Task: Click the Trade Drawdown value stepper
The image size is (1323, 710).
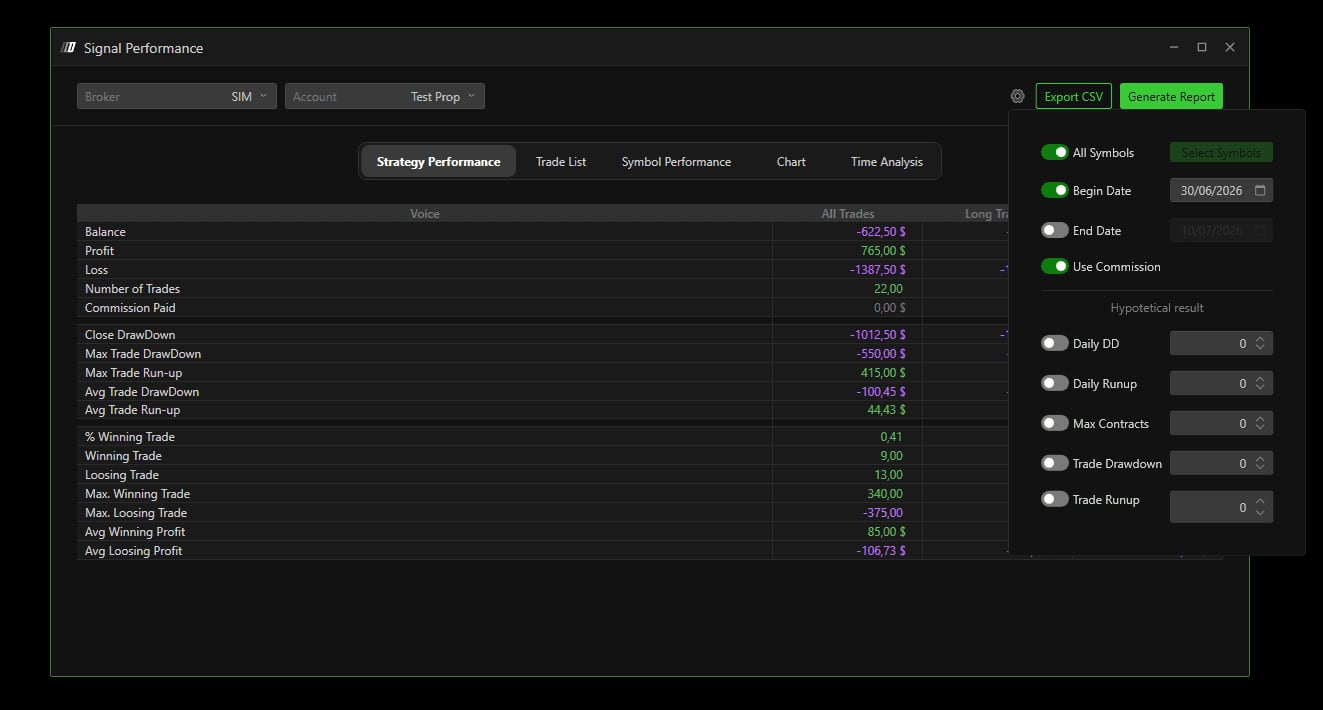Action: 1260,463
